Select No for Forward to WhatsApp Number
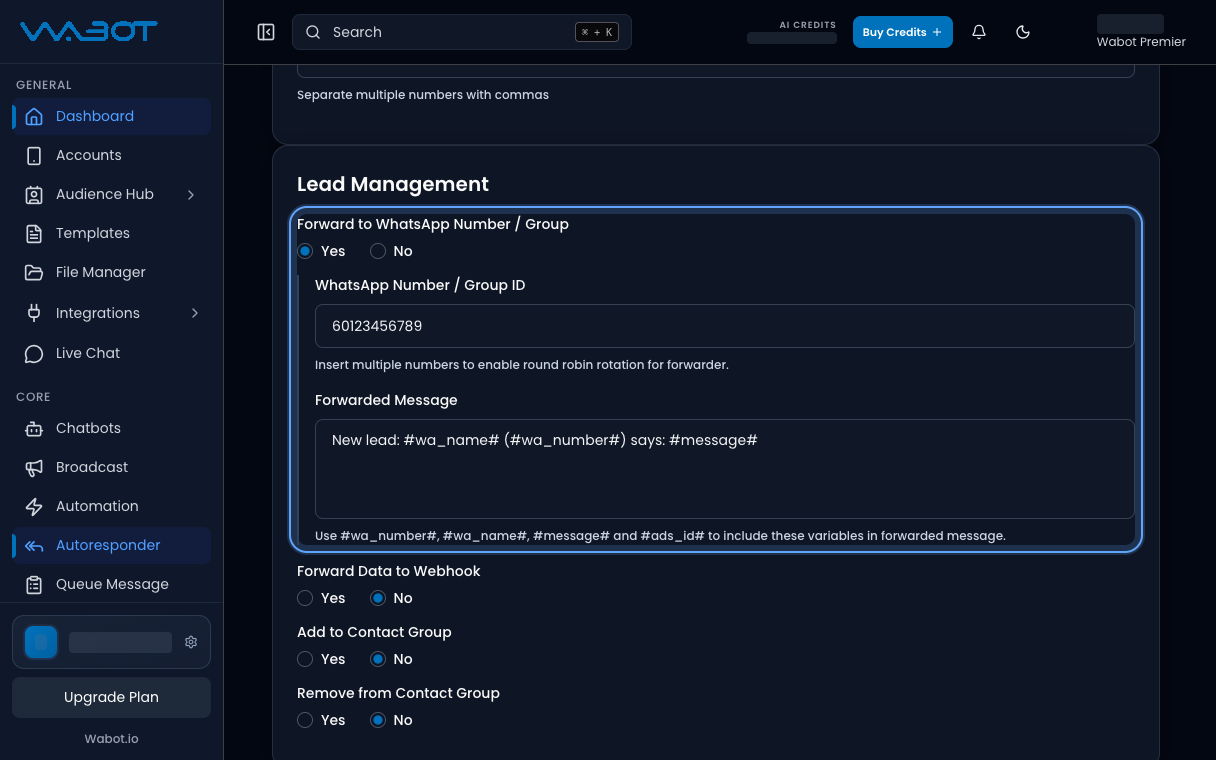Image resolution: width=1216 pixels, height=760 pixels. [378, 251]
